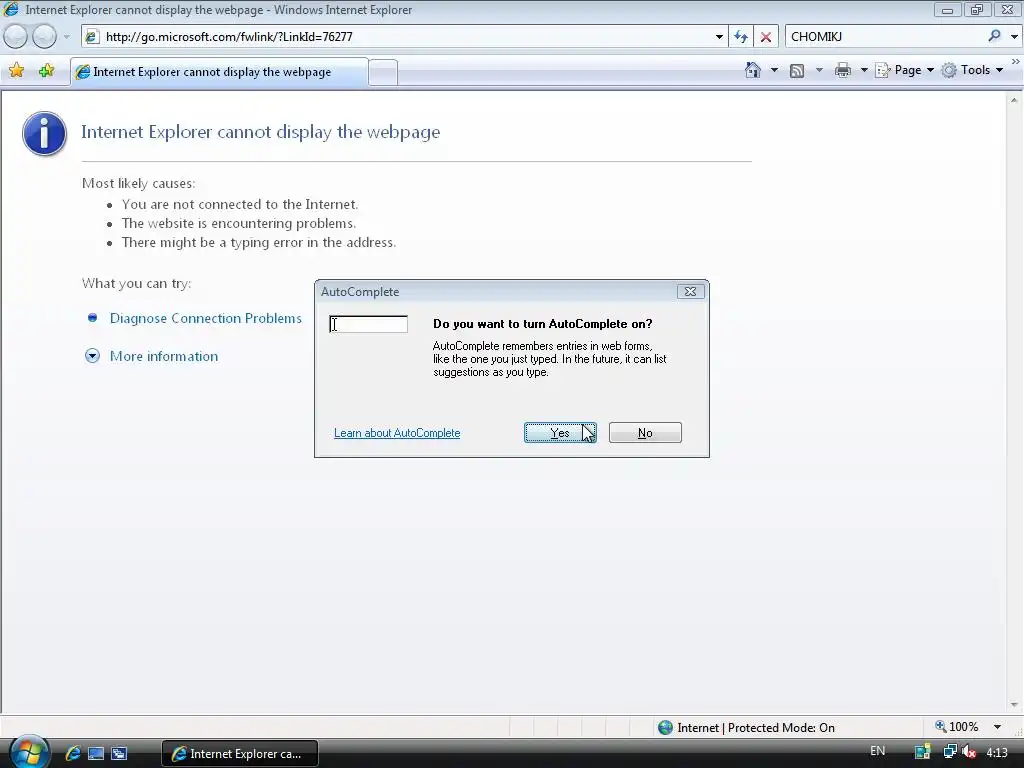This screenshot has width=1024, height=768.
Task: Click the Print icon
Action: coord(842,70)
